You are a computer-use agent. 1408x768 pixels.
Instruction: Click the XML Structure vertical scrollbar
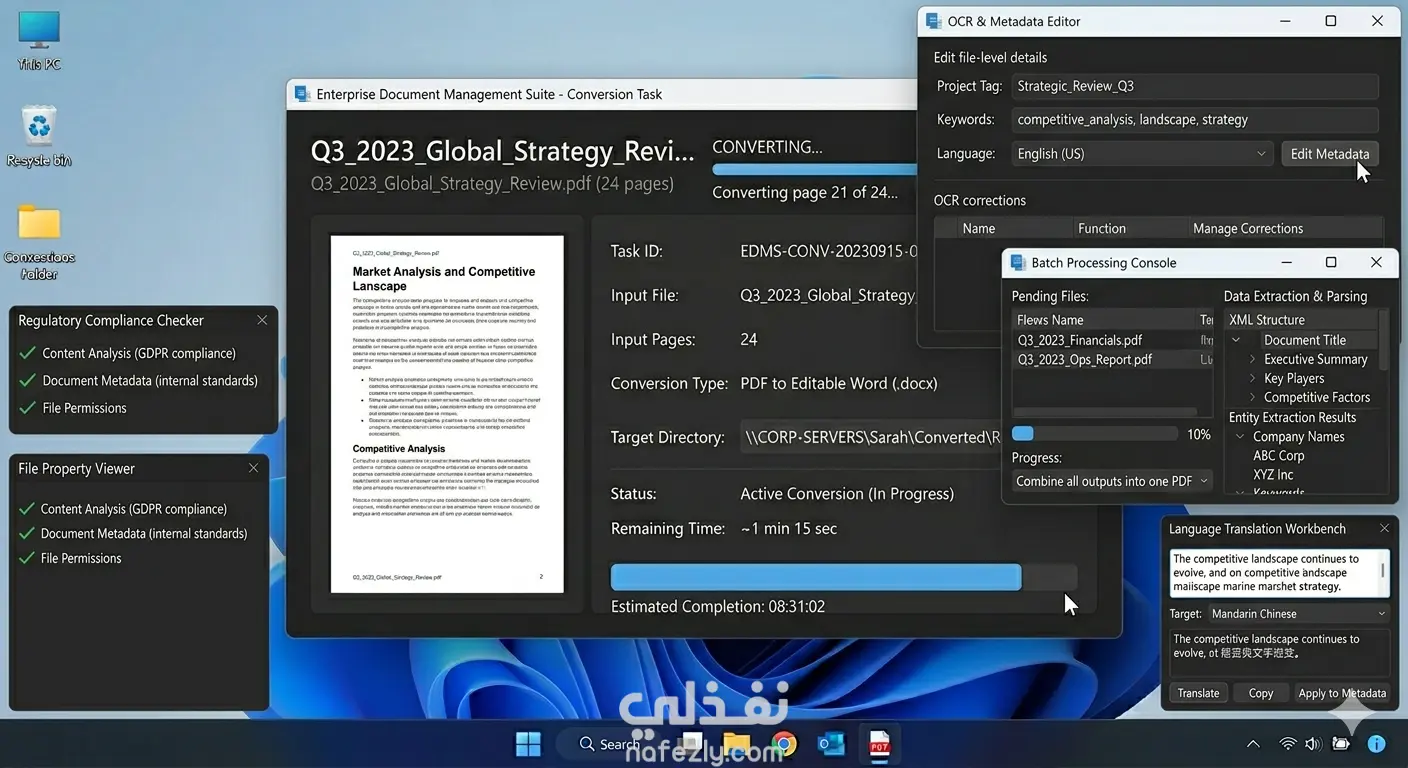(1384, 340)
